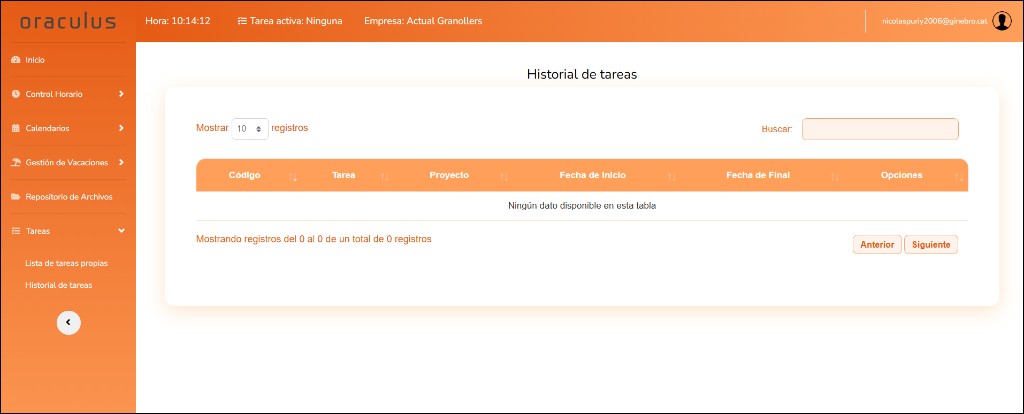Click the Inicio dashboard icon
The height and width of the screenshot is (414, 1024).
point(16,60)
